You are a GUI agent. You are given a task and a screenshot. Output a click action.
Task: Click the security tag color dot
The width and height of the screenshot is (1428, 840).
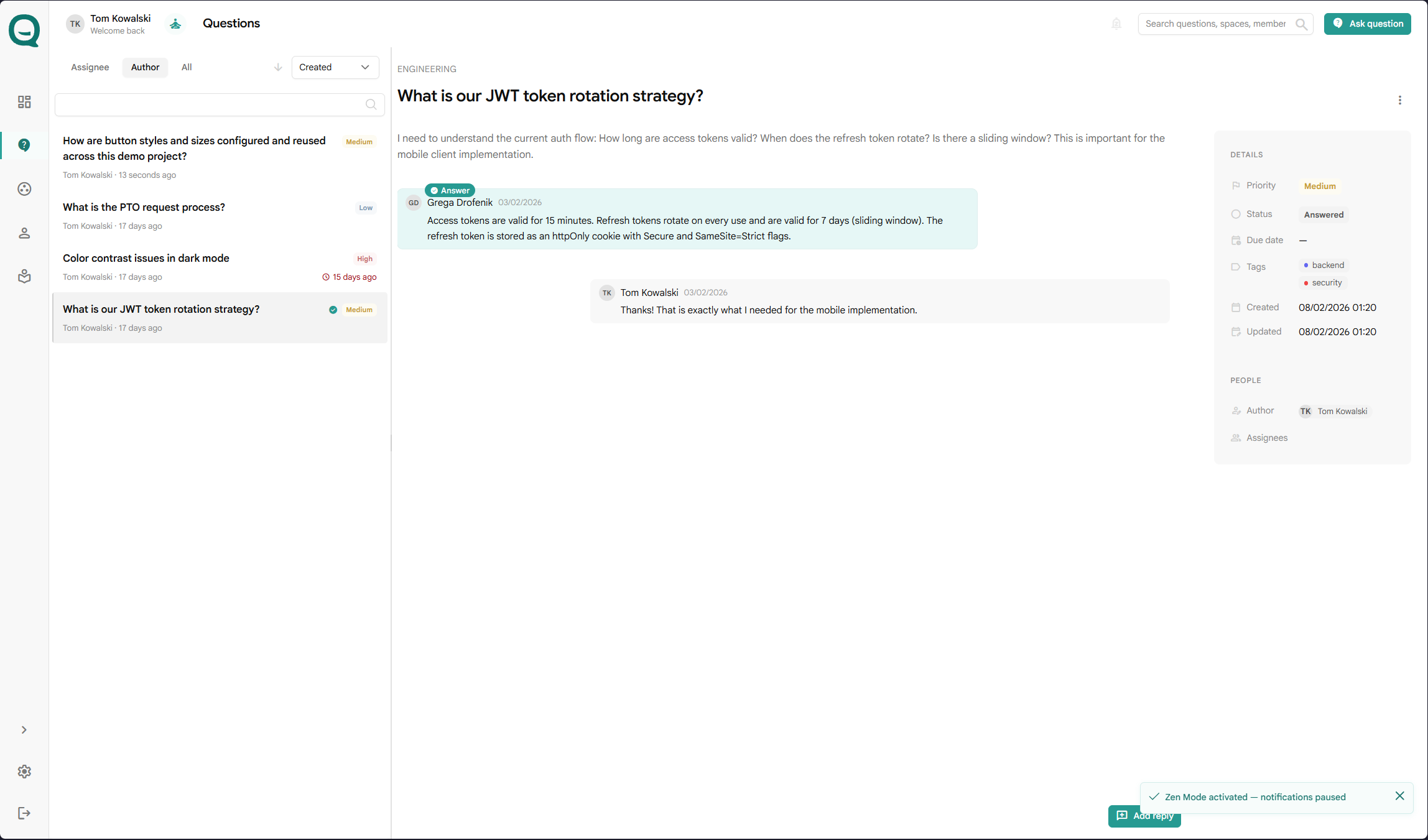pyautogui.click(x=1307, y=283)
